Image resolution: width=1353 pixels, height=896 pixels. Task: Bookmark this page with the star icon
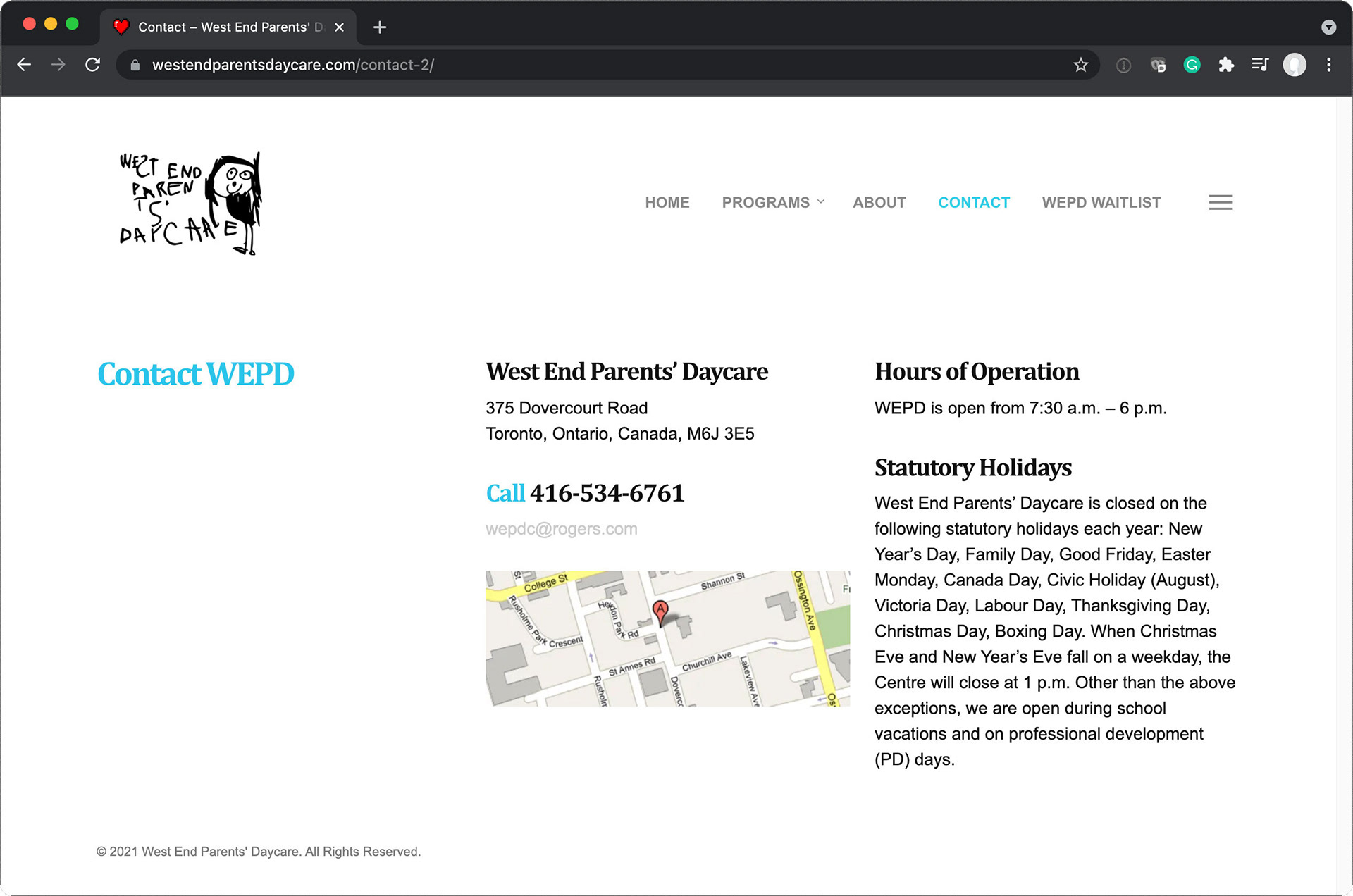click(1080, 65)
